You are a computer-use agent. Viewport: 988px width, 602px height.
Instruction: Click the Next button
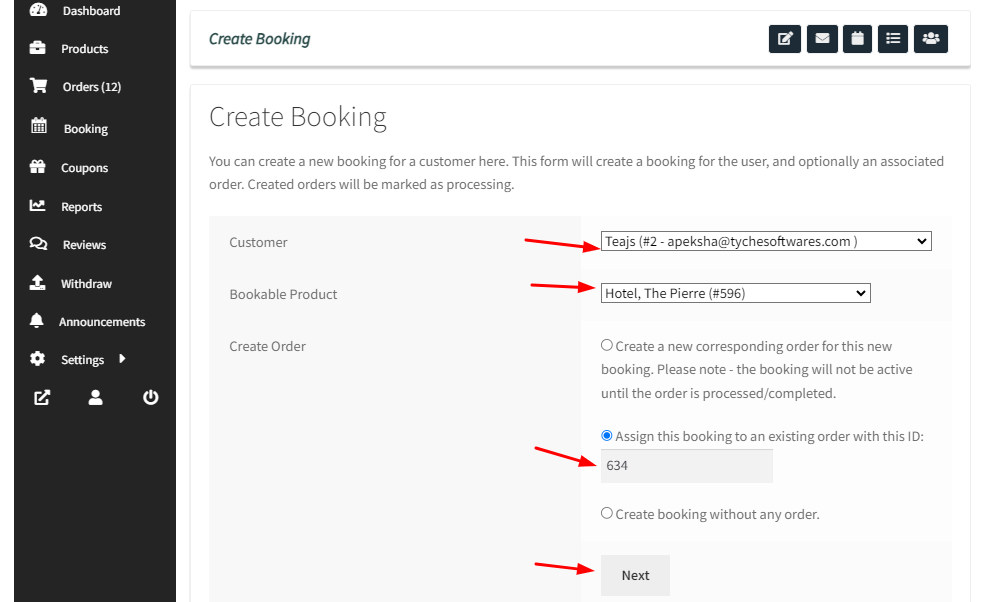[635, 575]
